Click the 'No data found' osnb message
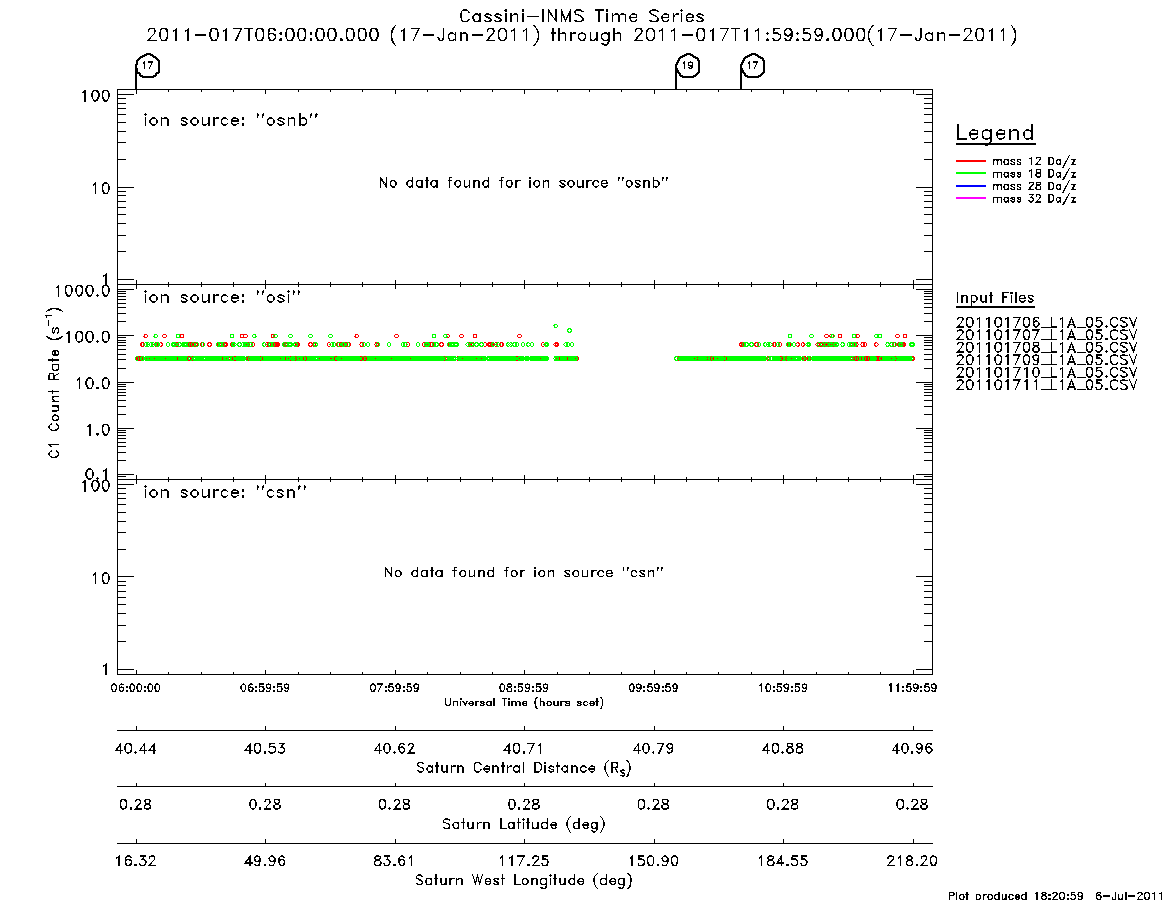Screen dimensions: 1165x900 524,183
